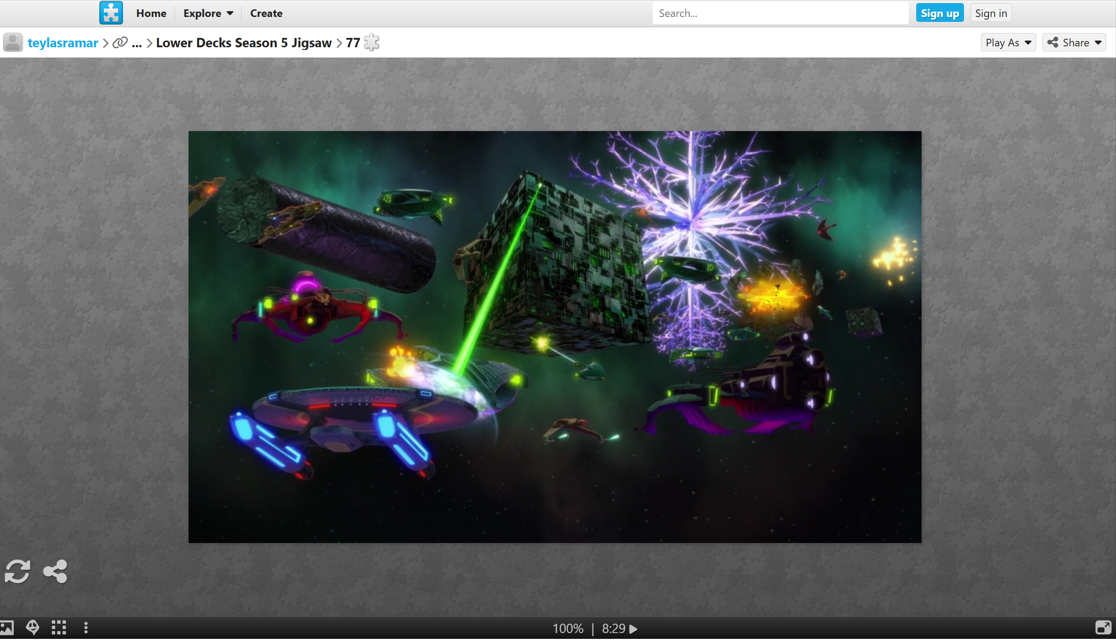Toggle the ghost image icon
The height and width of the screenshot is (640, 1116).
click(33, 627)
